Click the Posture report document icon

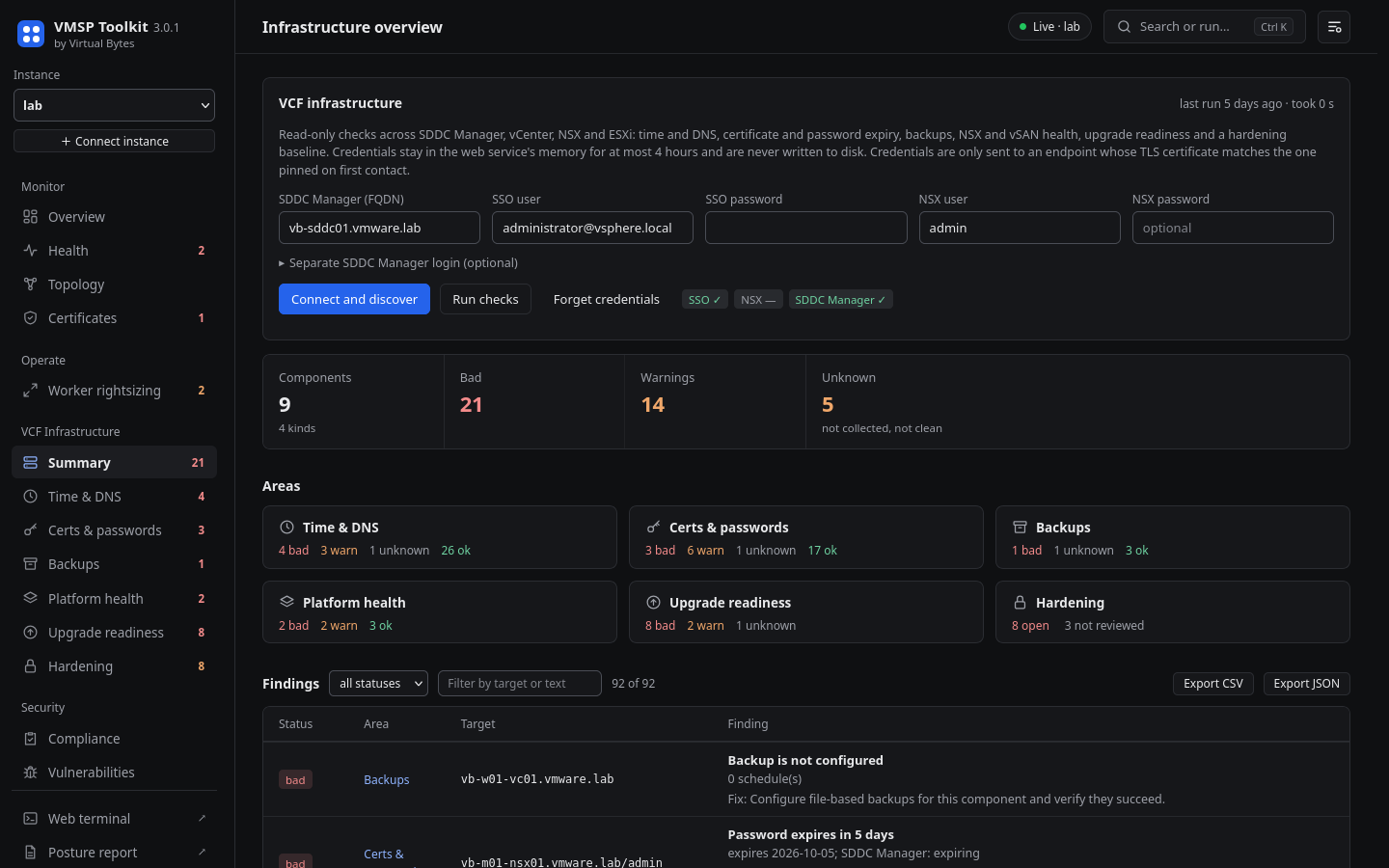point(31,853)
